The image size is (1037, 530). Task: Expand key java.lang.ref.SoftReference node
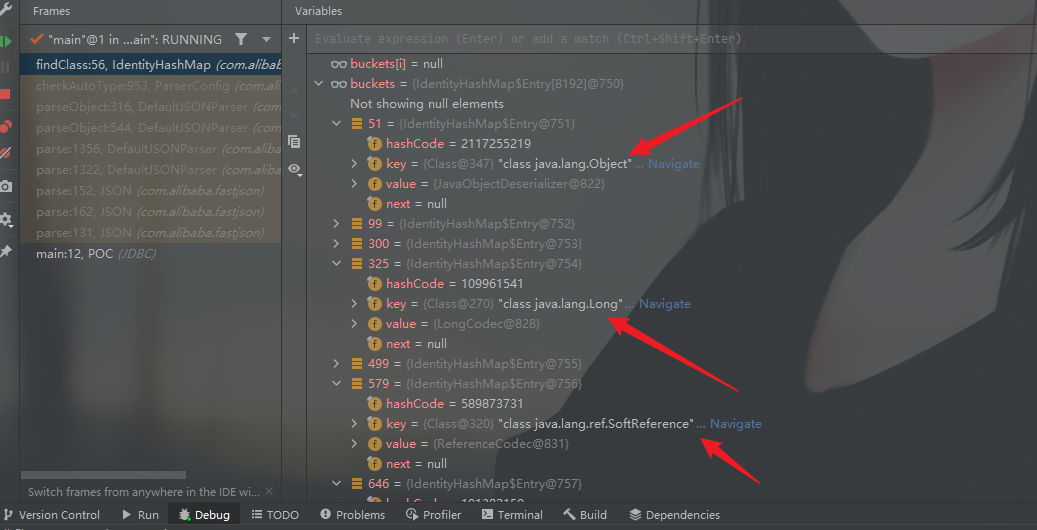(354, 423)
